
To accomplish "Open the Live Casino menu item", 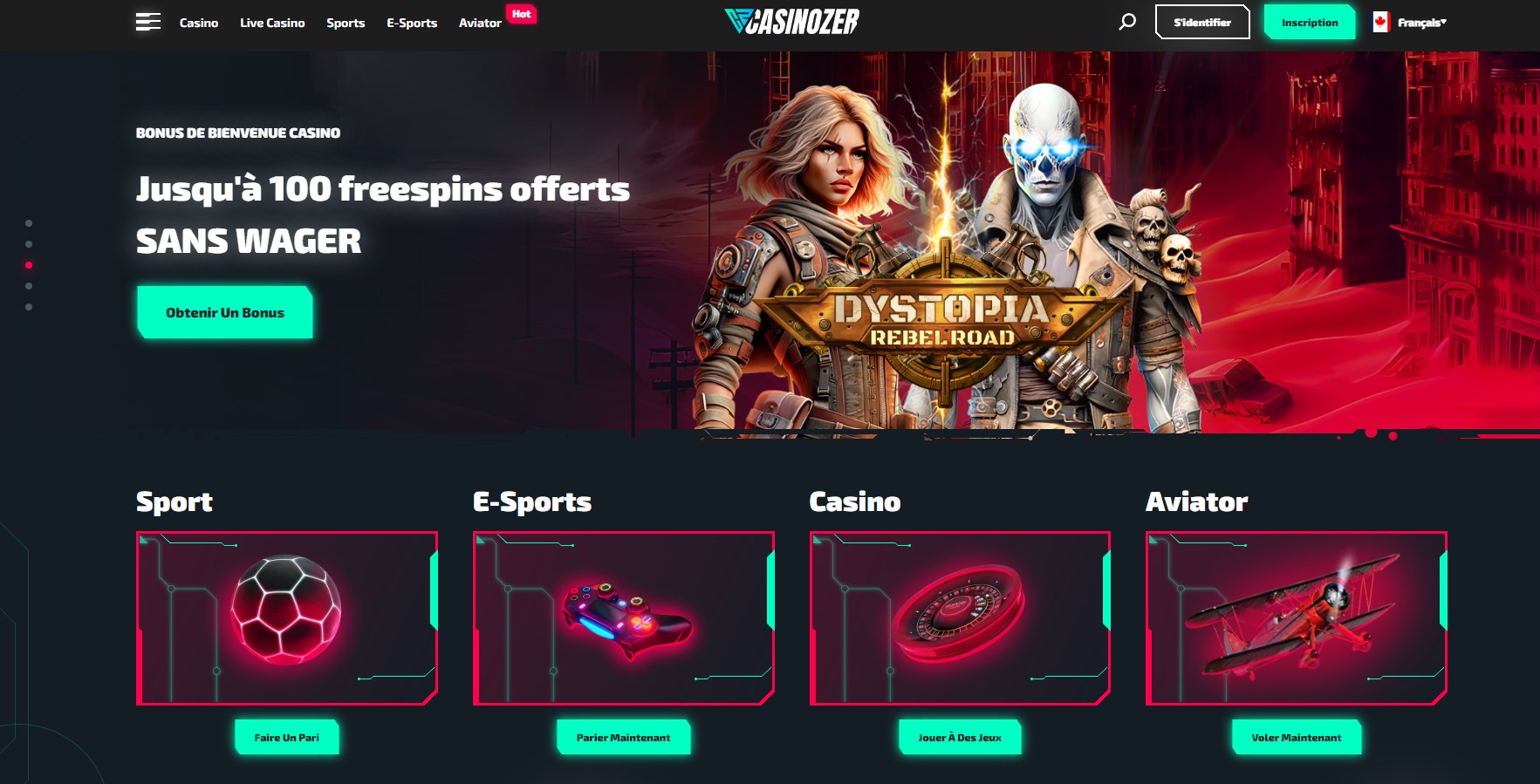I will coord(272,23).
